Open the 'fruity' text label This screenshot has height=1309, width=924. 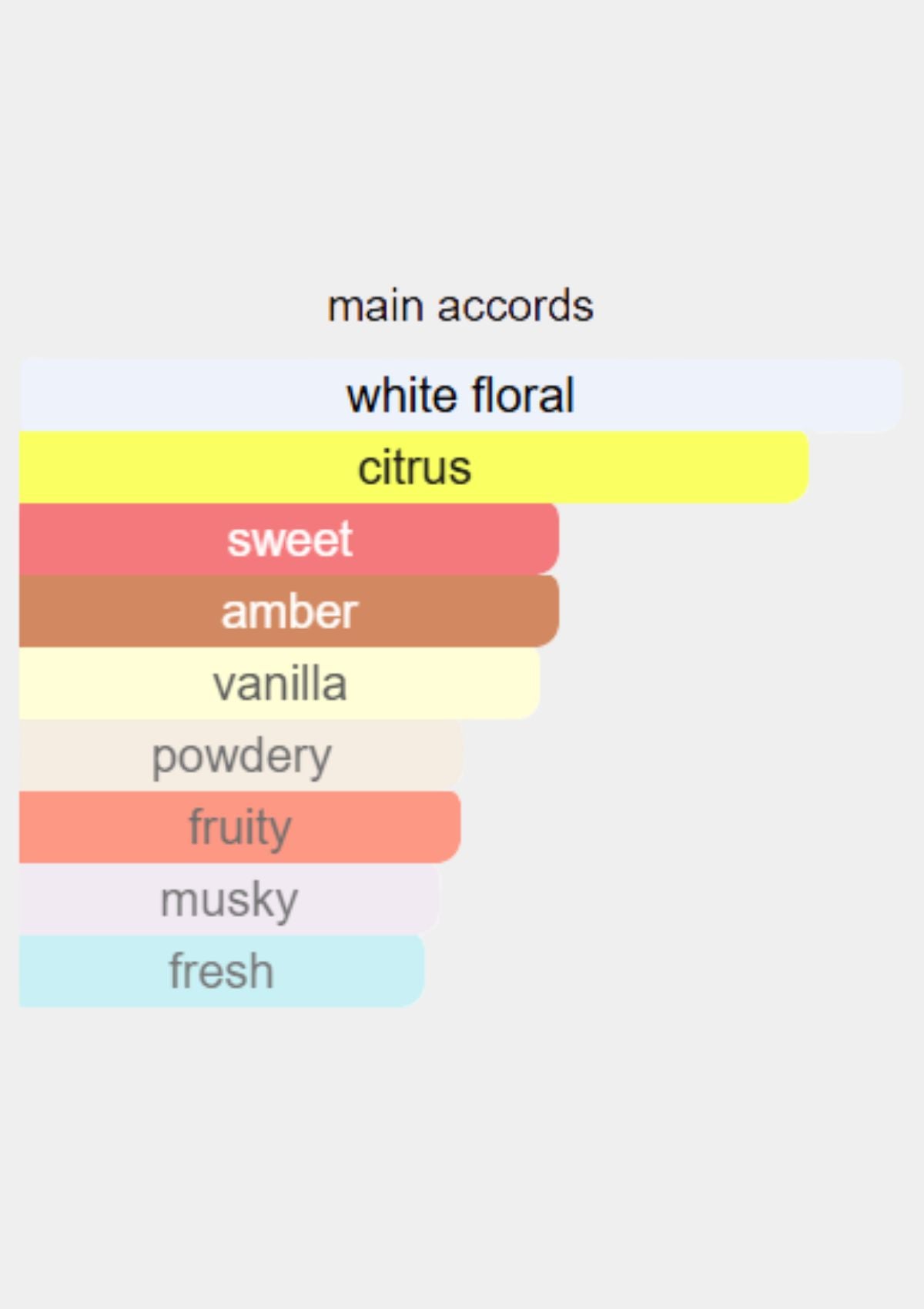240,828
